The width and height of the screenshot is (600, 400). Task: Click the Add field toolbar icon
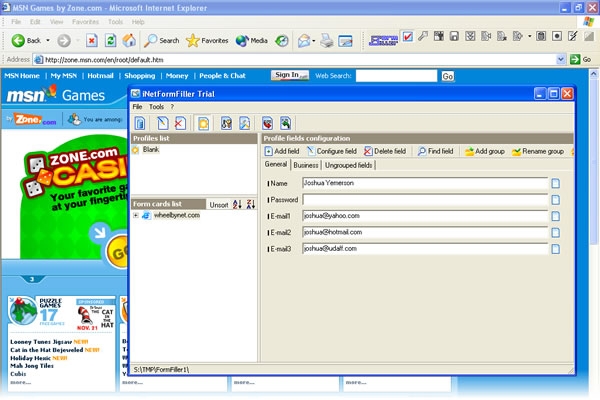(269, 151)
